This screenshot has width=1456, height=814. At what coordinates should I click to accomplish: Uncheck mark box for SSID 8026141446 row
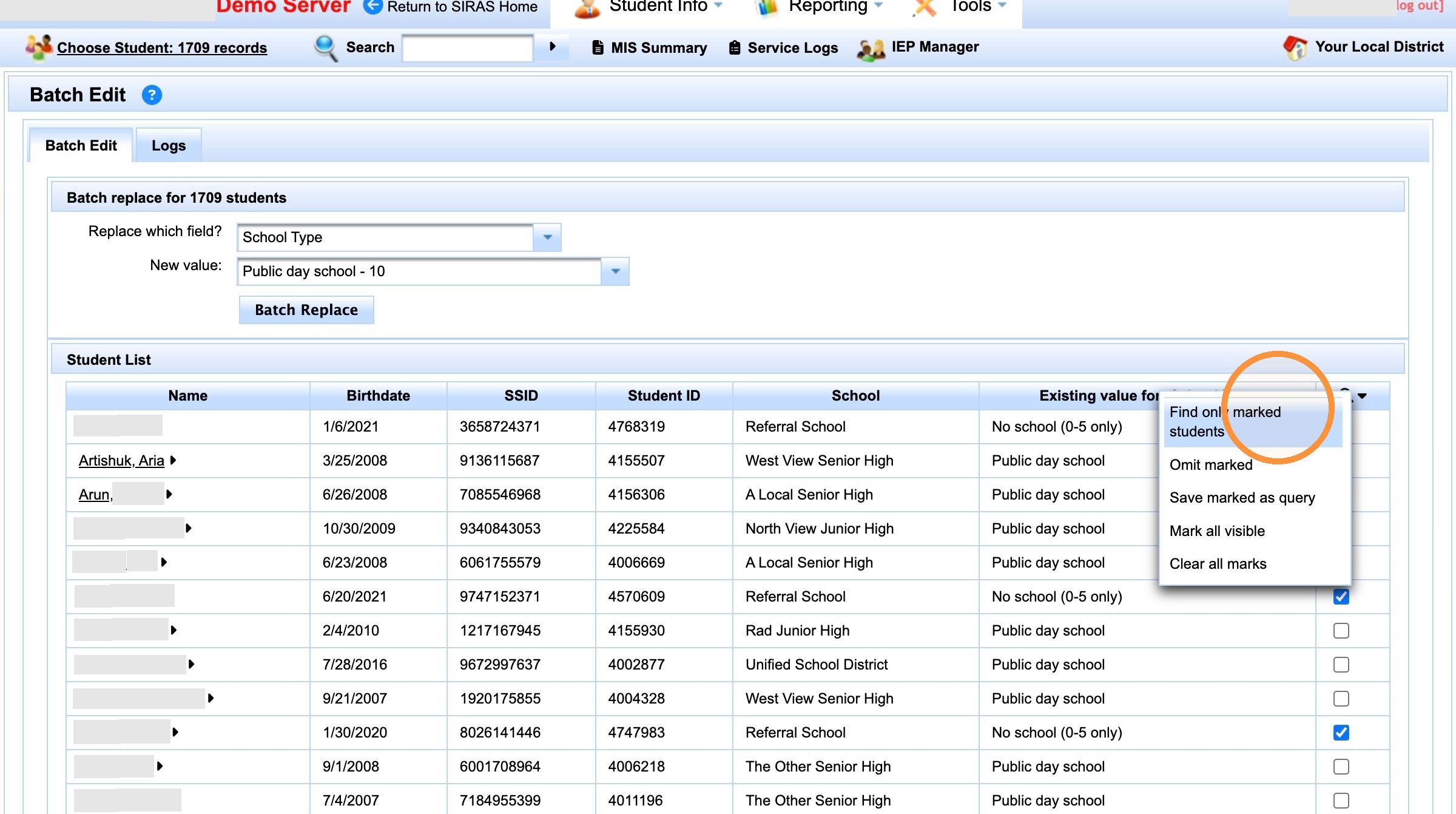click(x=1341, y=733)
